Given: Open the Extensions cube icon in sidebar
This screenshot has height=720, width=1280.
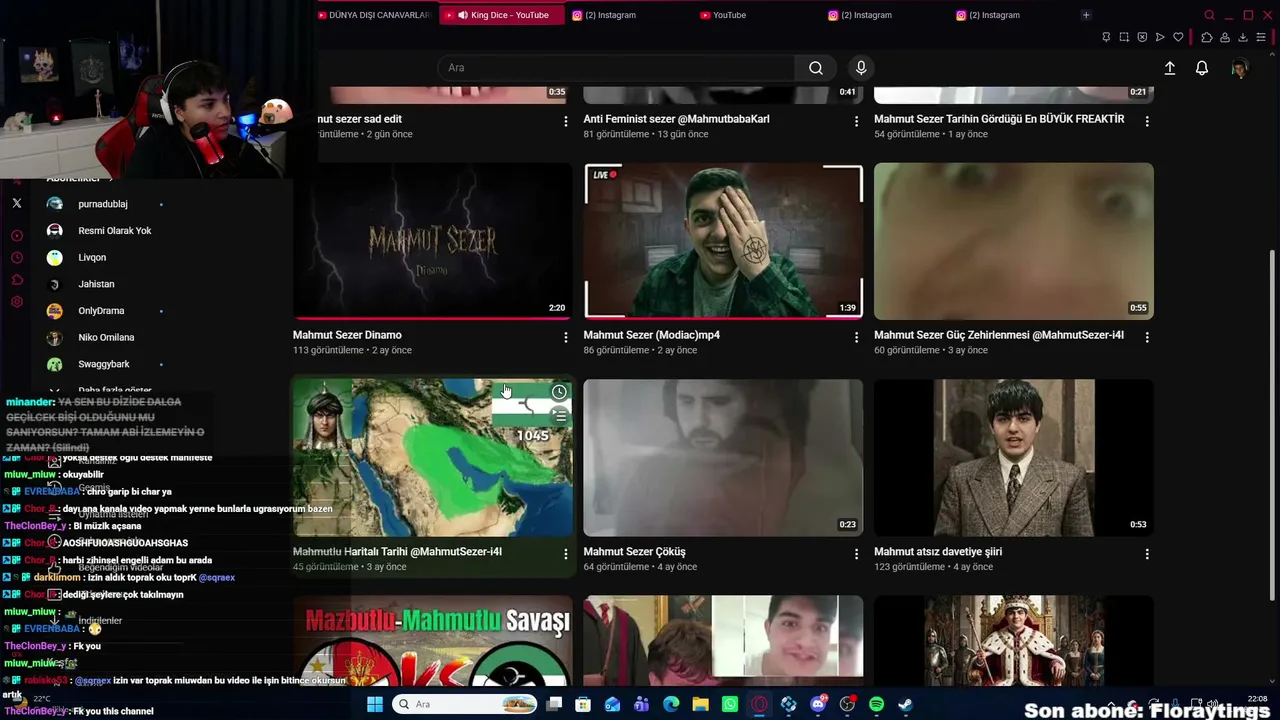Looking at the screenshot, I should point(17,280).
